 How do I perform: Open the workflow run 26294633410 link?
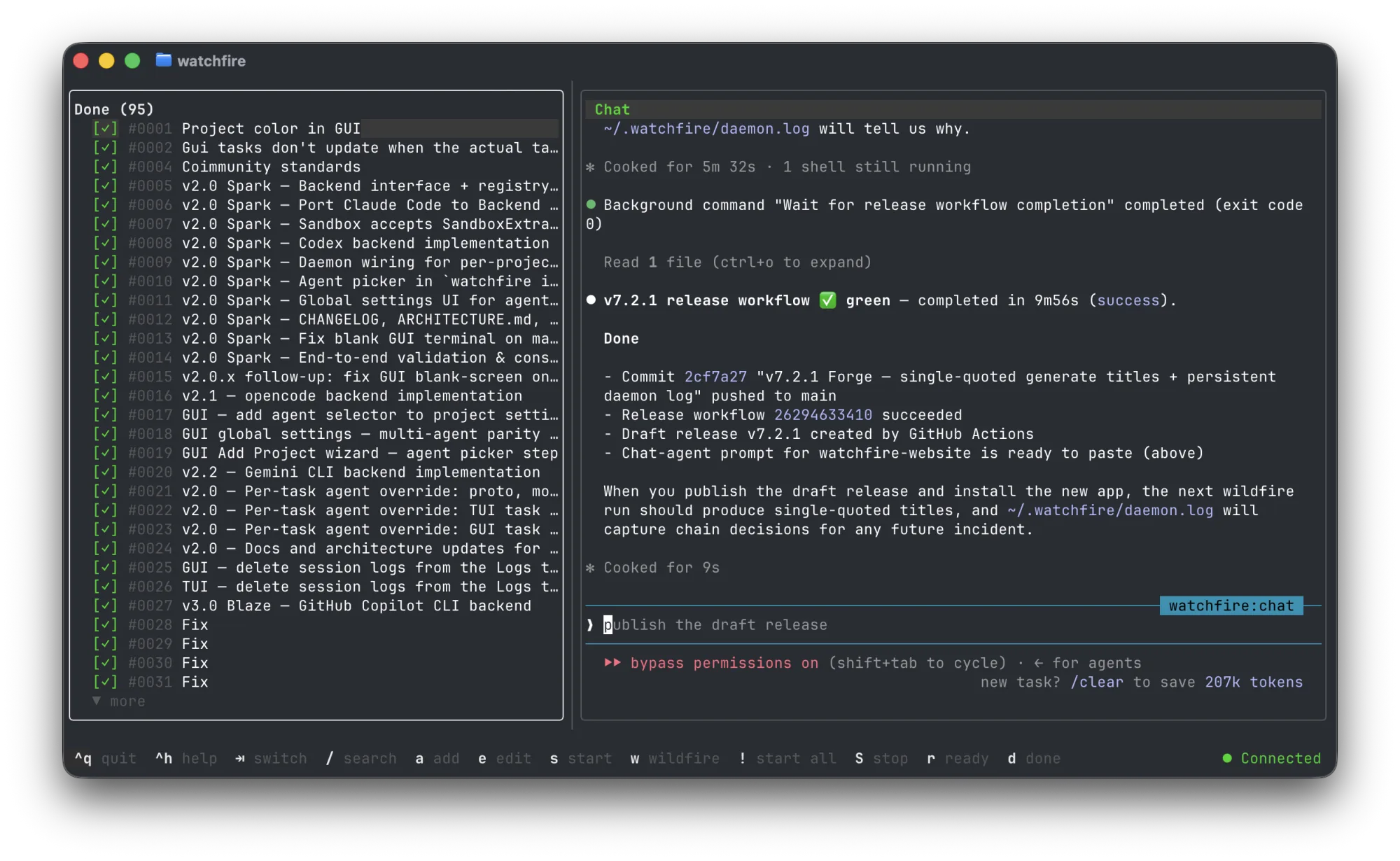[x=822, y=414]
